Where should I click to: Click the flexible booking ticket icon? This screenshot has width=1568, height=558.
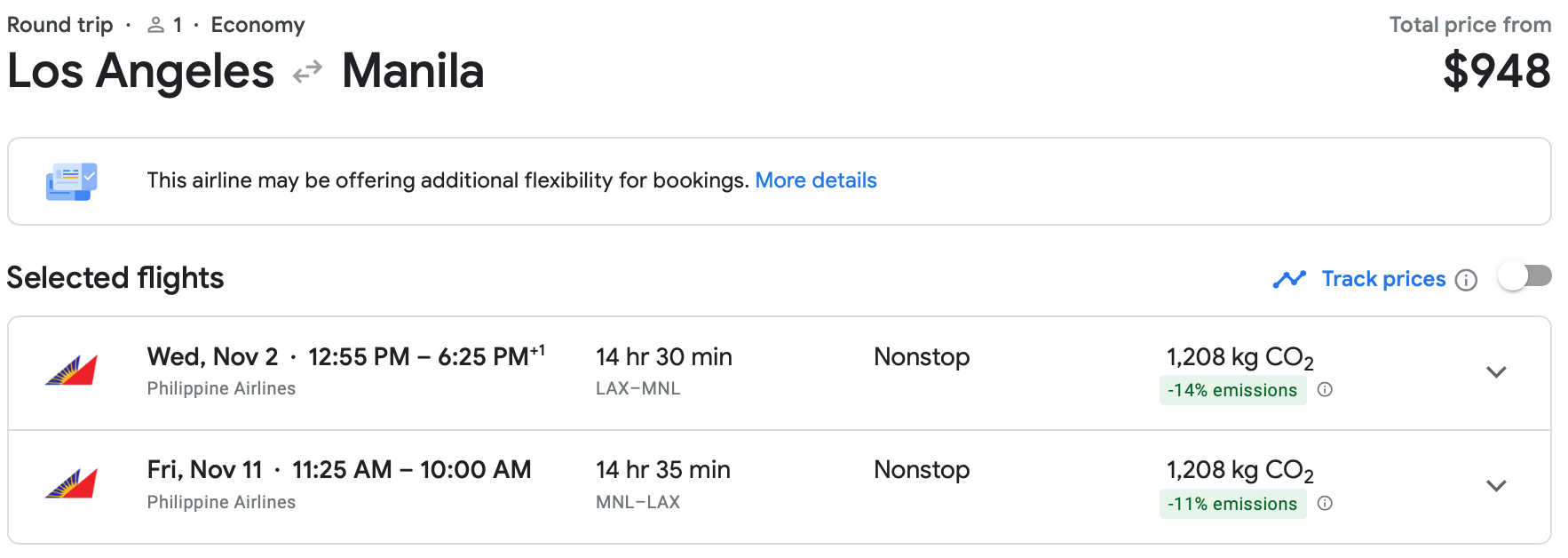pos(71,181)
